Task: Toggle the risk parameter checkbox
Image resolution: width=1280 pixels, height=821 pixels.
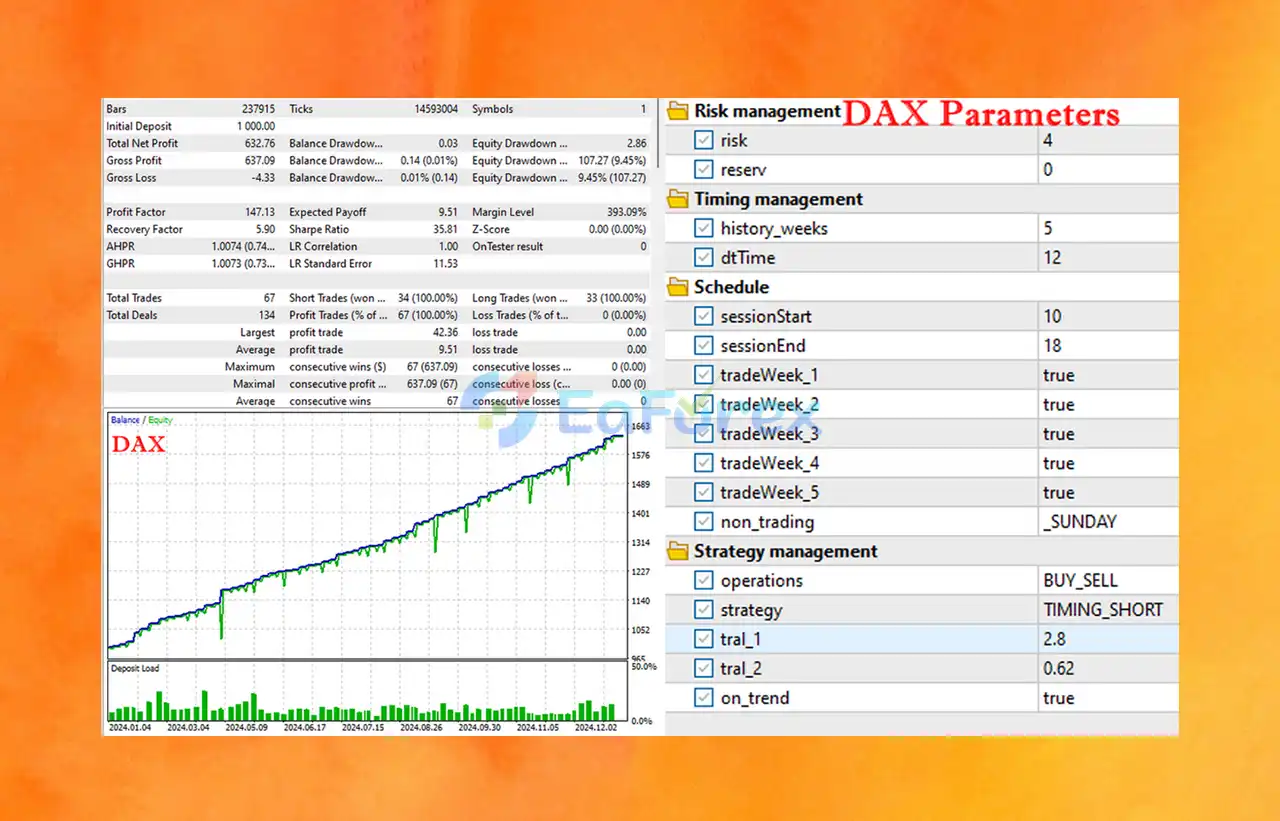Action: (x=704, y=141)
